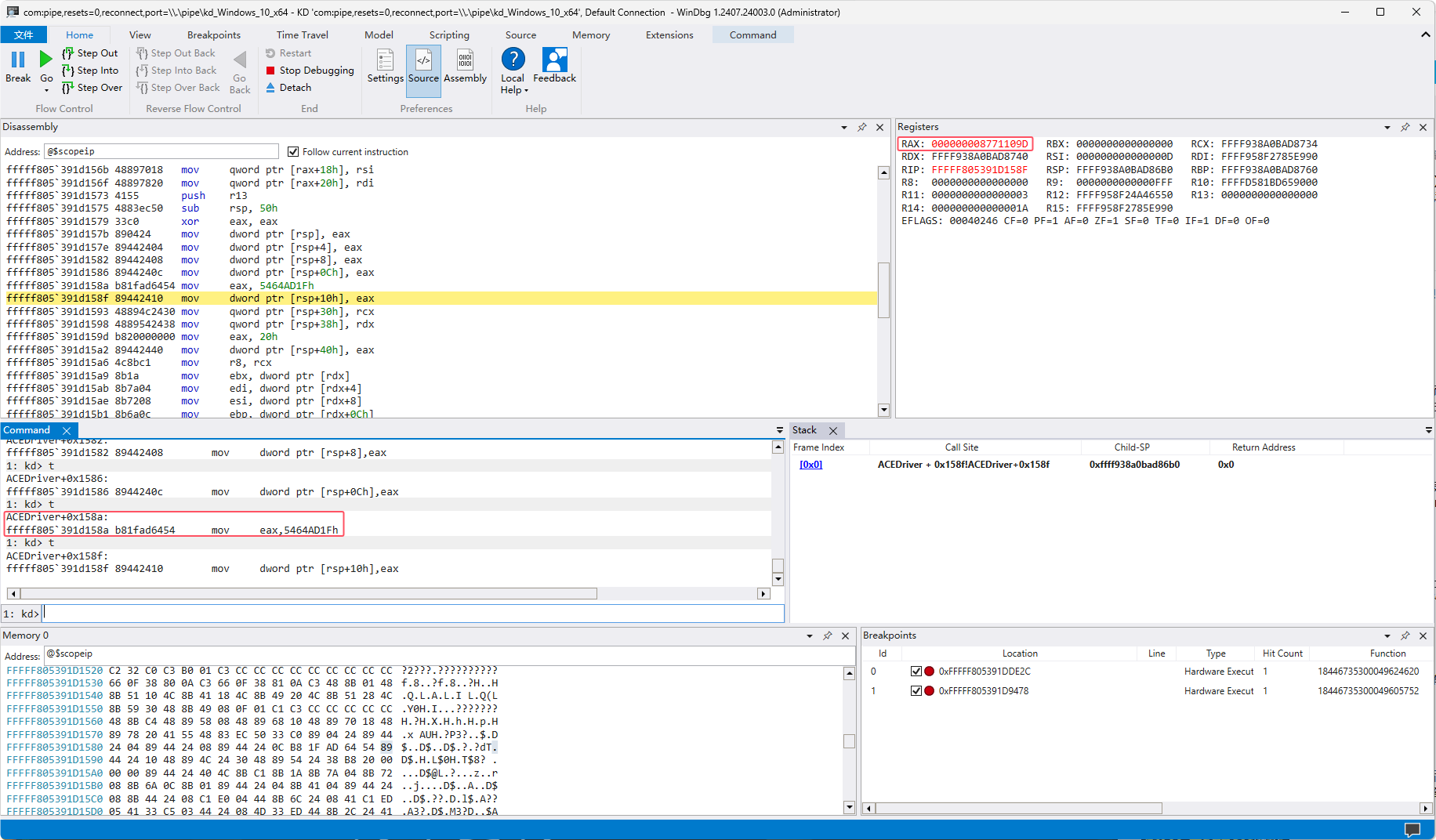The image size is (1436, 840).
Task: Switch to the Model ribbon tab
Action: tap(379, 34)
